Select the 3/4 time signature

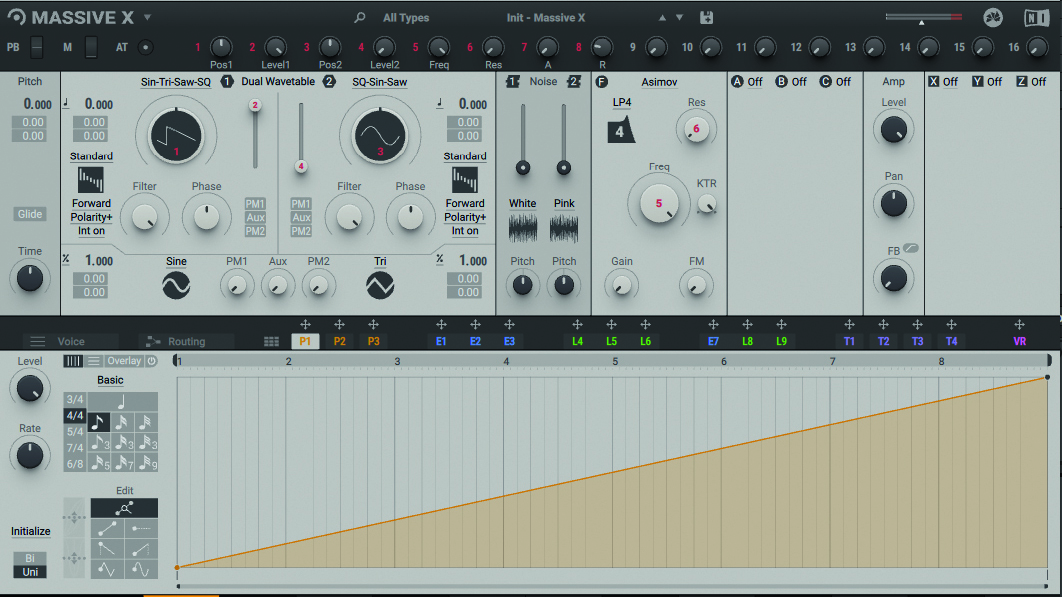[x=74, y=400]
